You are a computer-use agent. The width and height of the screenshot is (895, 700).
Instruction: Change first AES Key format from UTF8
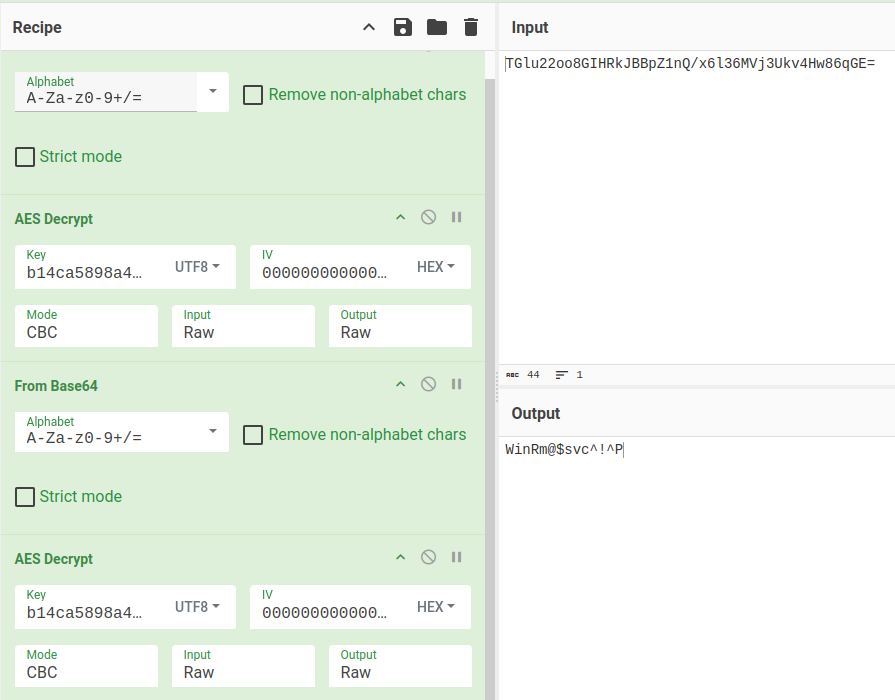(x=198, y=267)
